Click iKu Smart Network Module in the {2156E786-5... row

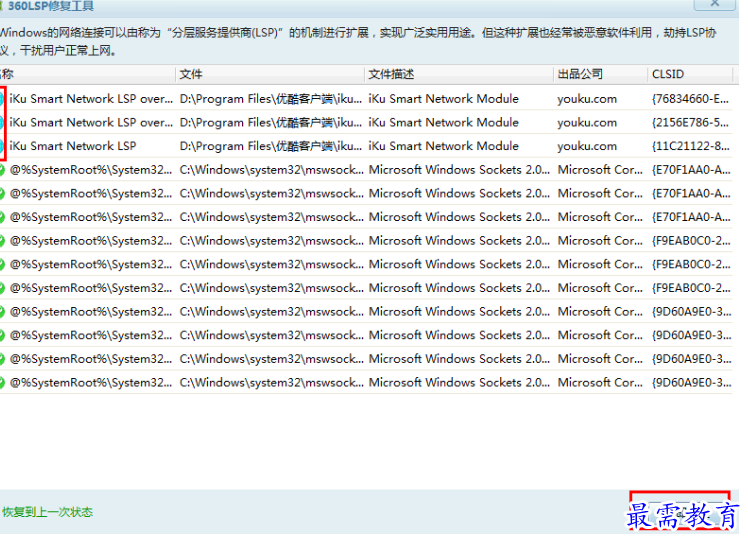point(443,123)
